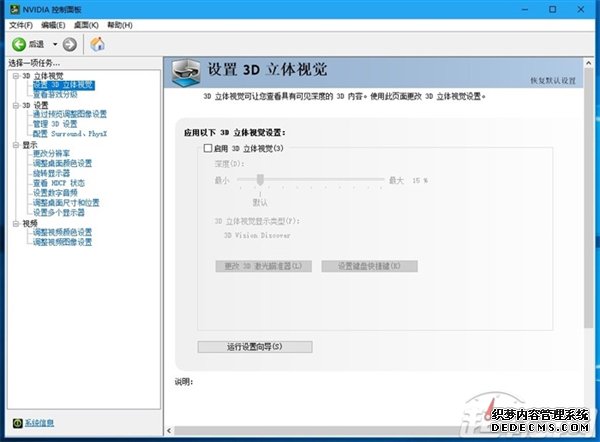Click the 恢复默认设置 link
This screenshot has width=600, height=442.
553,80
